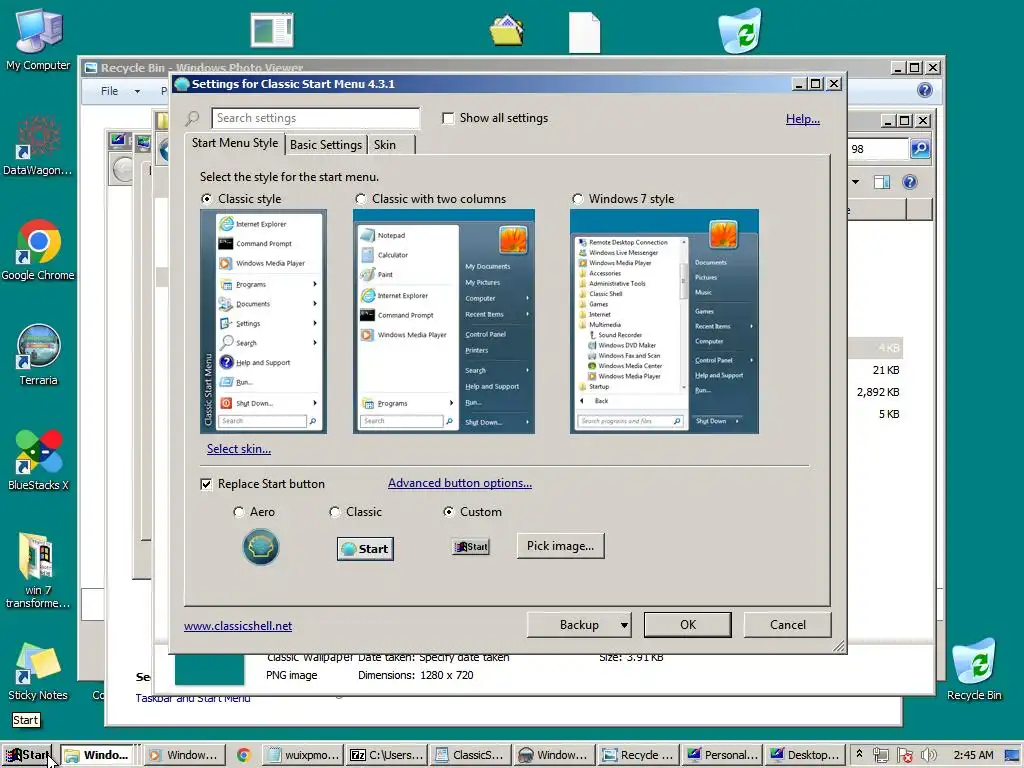Click the custom Start button preview image

pyautogui.click(x=470, y=547)
